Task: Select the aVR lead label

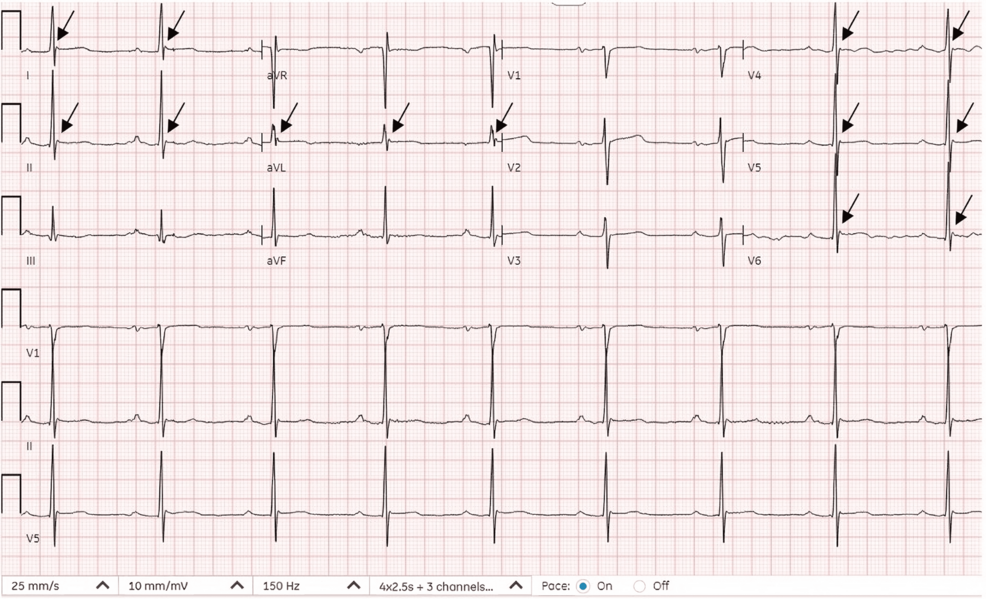Action: point(276,76)
